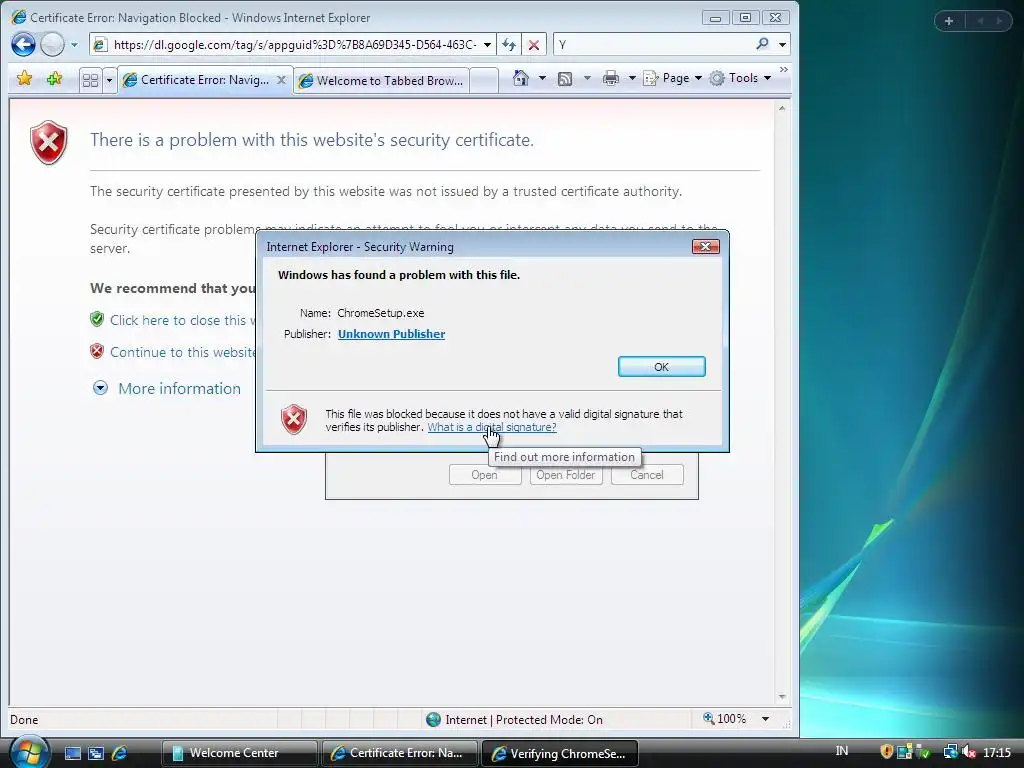Expand command bar overflow chevron
Viewport: 1024px width, 768px height.
[x=784, y=69]
